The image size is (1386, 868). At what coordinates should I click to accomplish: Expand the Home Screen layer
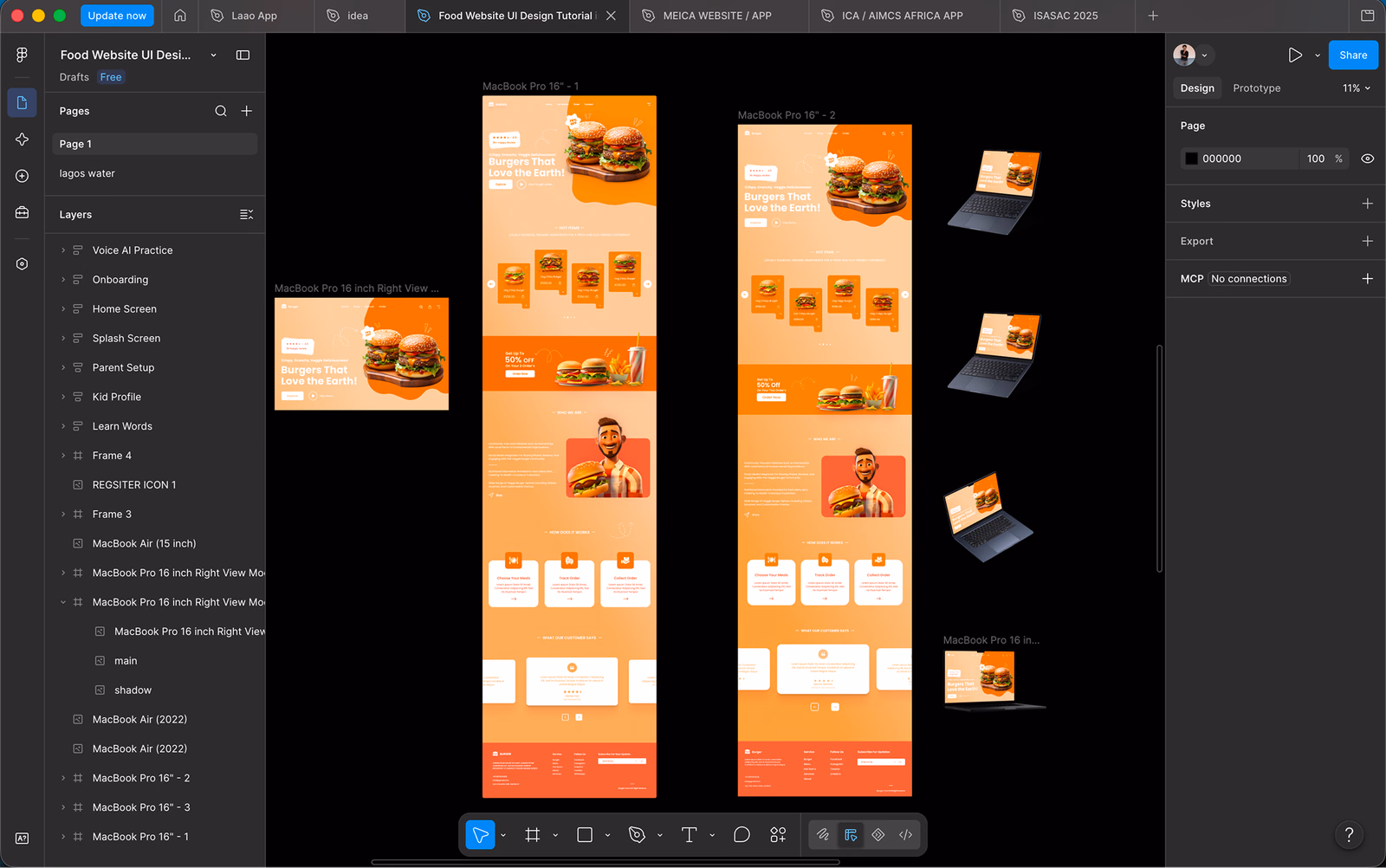63,309
